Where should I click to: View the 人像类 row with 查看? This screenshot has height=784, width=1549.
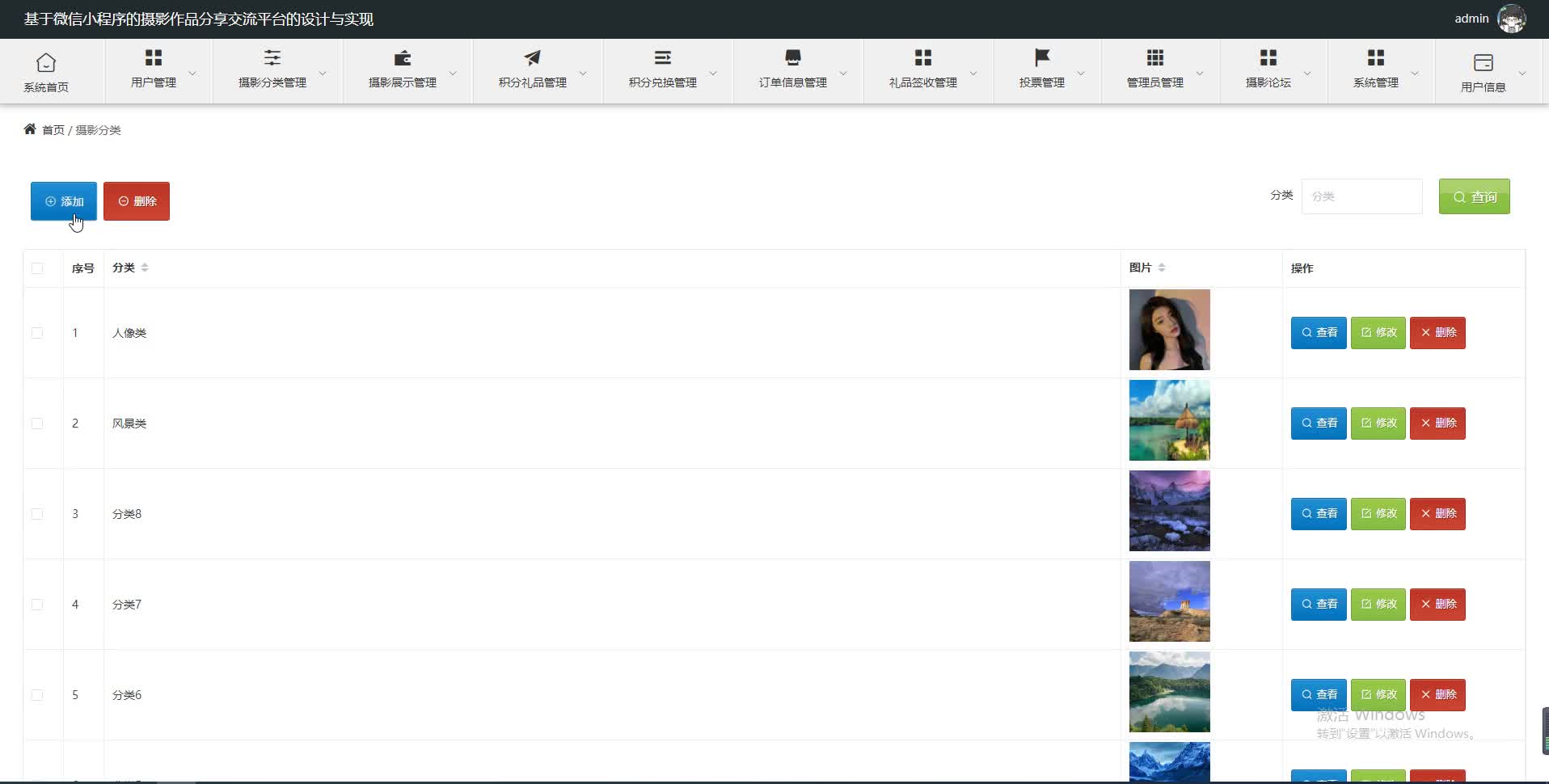point(1319,333)
